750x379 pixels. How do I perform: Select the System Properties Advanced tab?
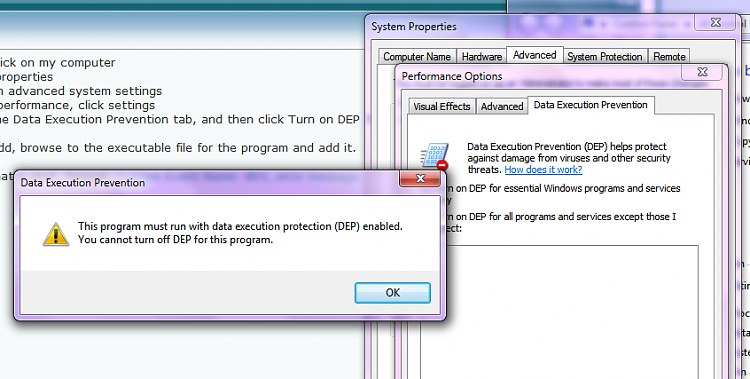pyautogui.click(x=535, y=55)
